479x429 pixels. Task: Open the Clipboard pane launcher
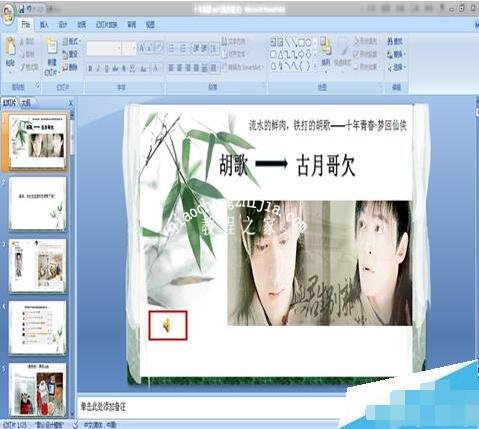click(x=37, y=86)
